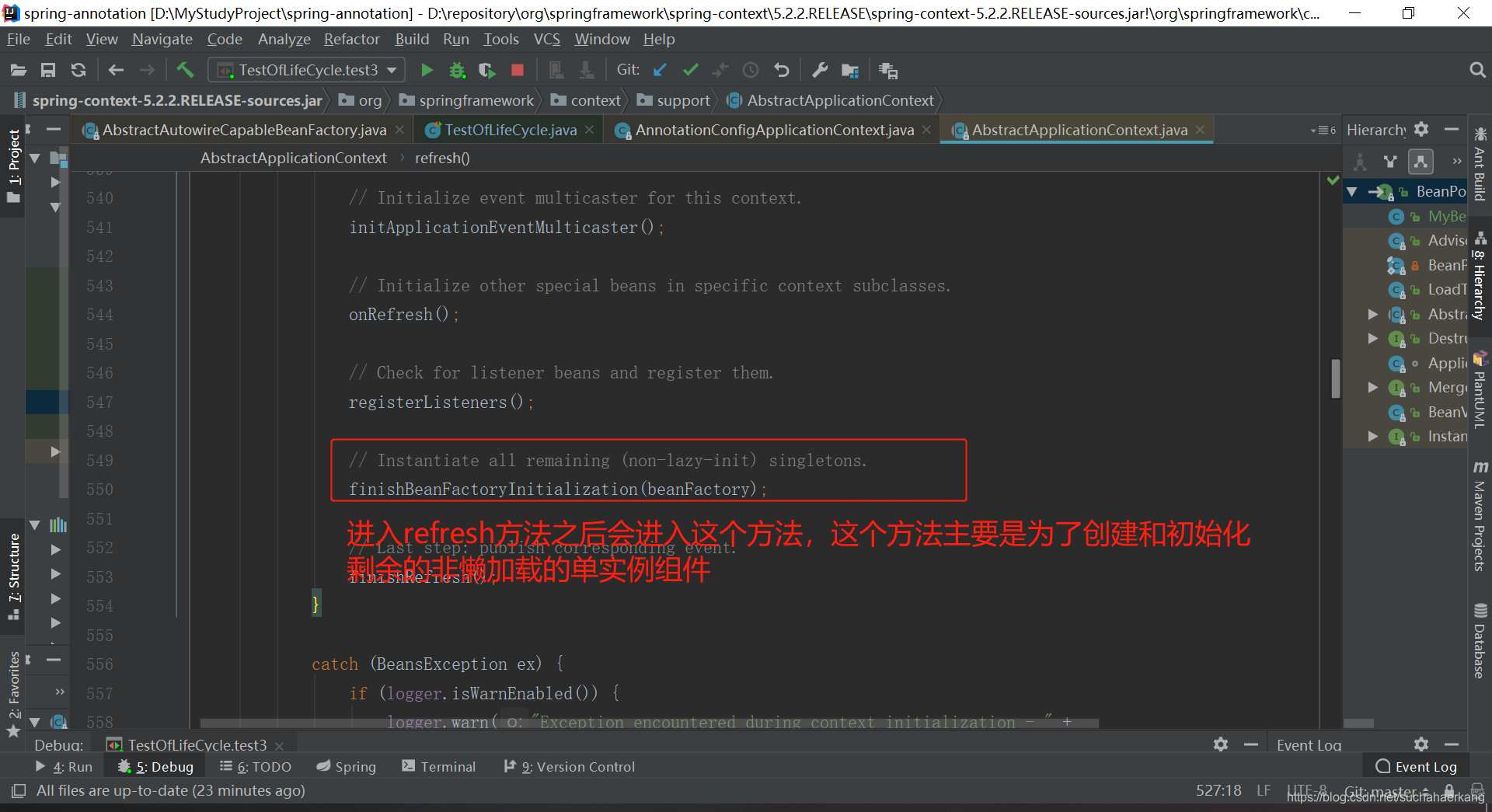Image resolution: width=1492 pixels, height=812 pixels.
Task: Open the run configuration dropdown TestOfLifeCycle.test3
Action: (x=306, y=71)
